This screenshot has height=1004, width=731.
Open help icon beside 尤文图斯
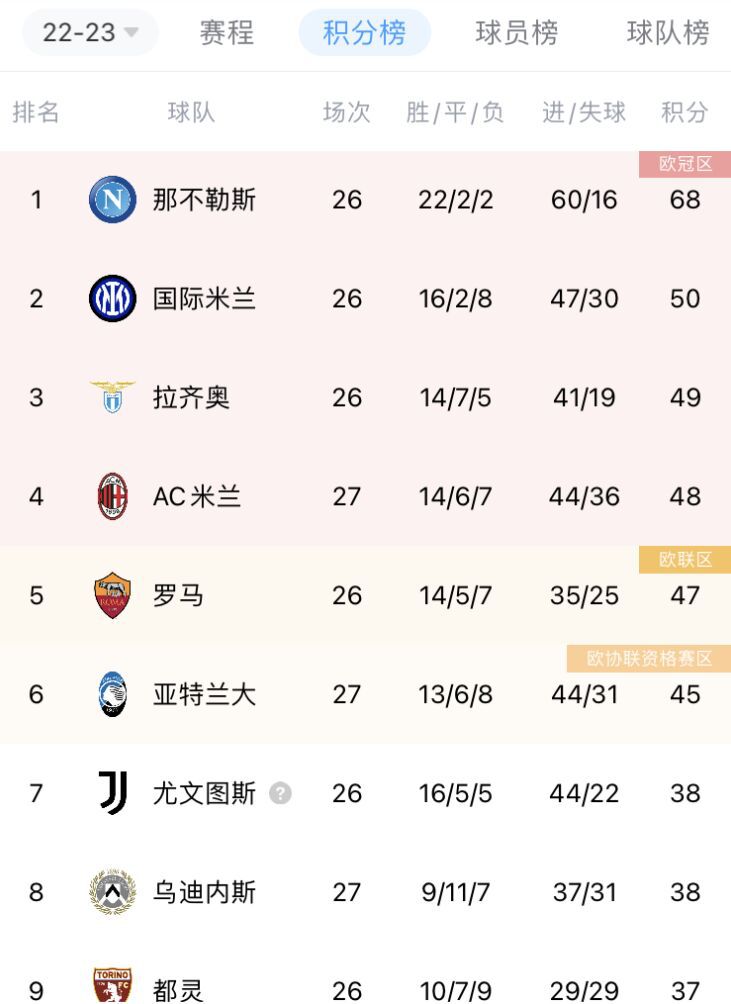[281, 794]
